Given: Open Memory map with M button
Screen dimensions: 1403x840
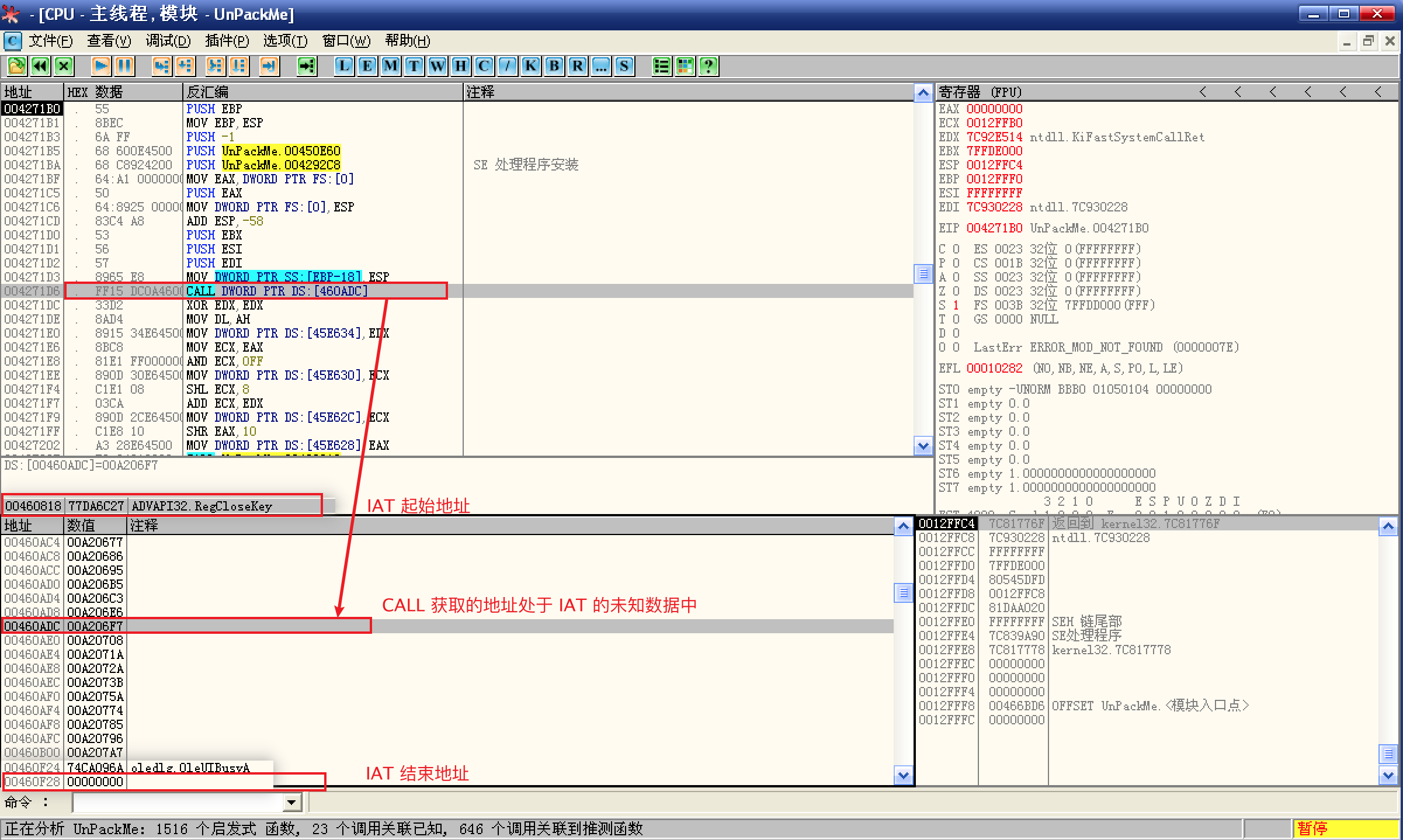Looking at the screenshot, I should [390, 66].
